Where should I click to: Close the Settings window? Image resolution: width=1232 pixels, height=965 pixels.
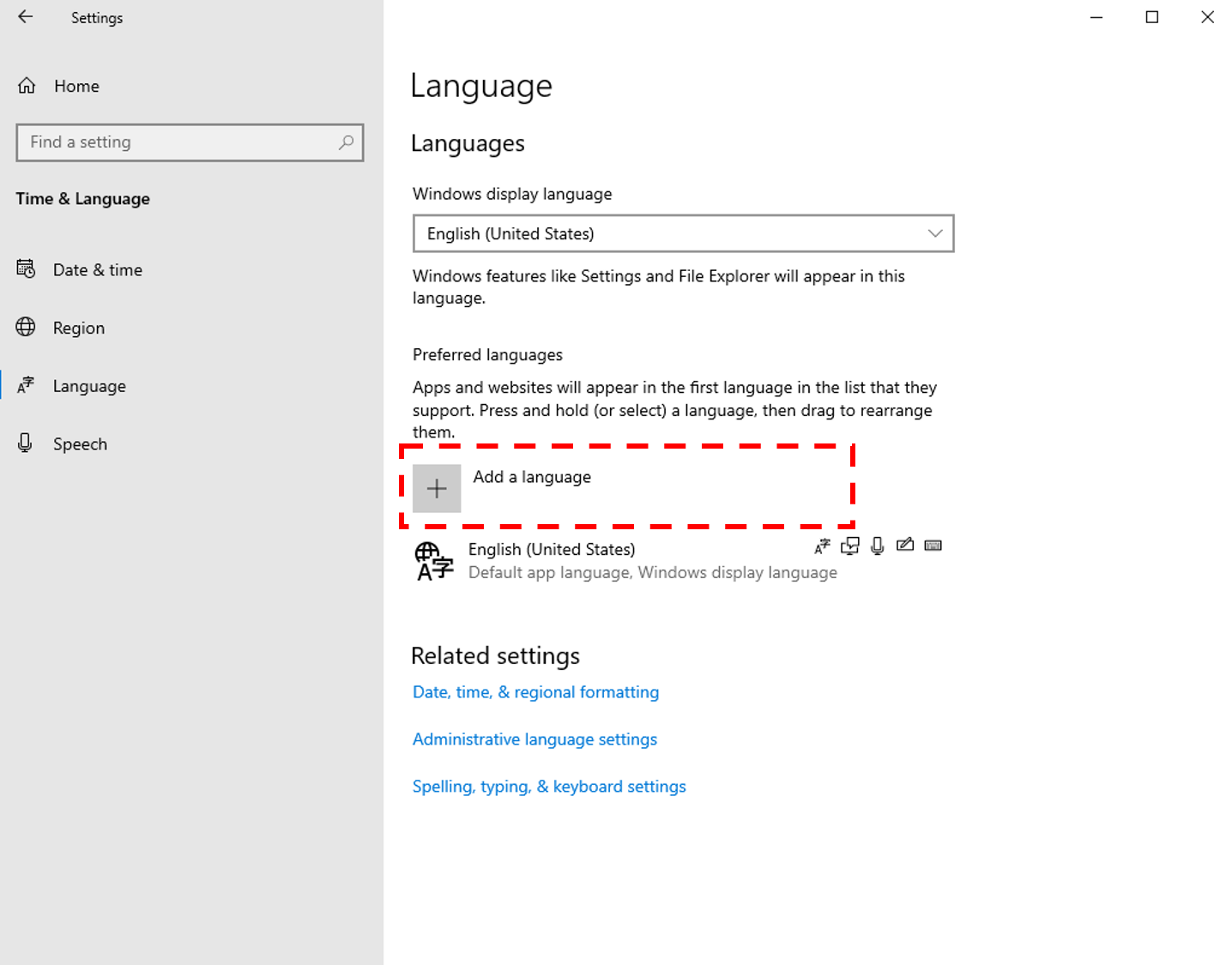pyautogui.click(x=1206, y=17)
